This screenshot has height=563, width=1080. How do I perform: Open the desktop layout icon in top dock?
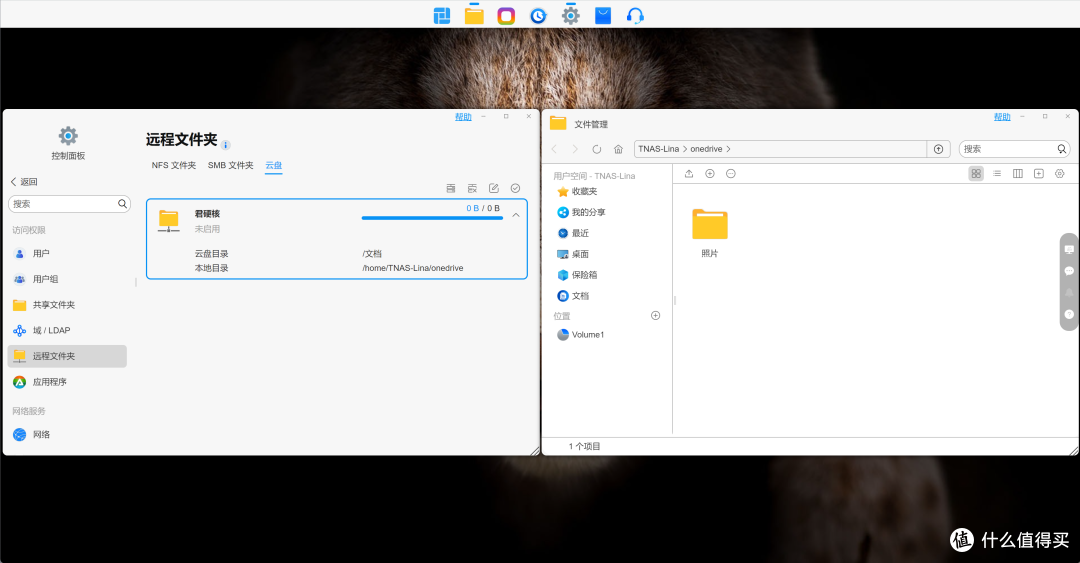[x=442, y=15]
